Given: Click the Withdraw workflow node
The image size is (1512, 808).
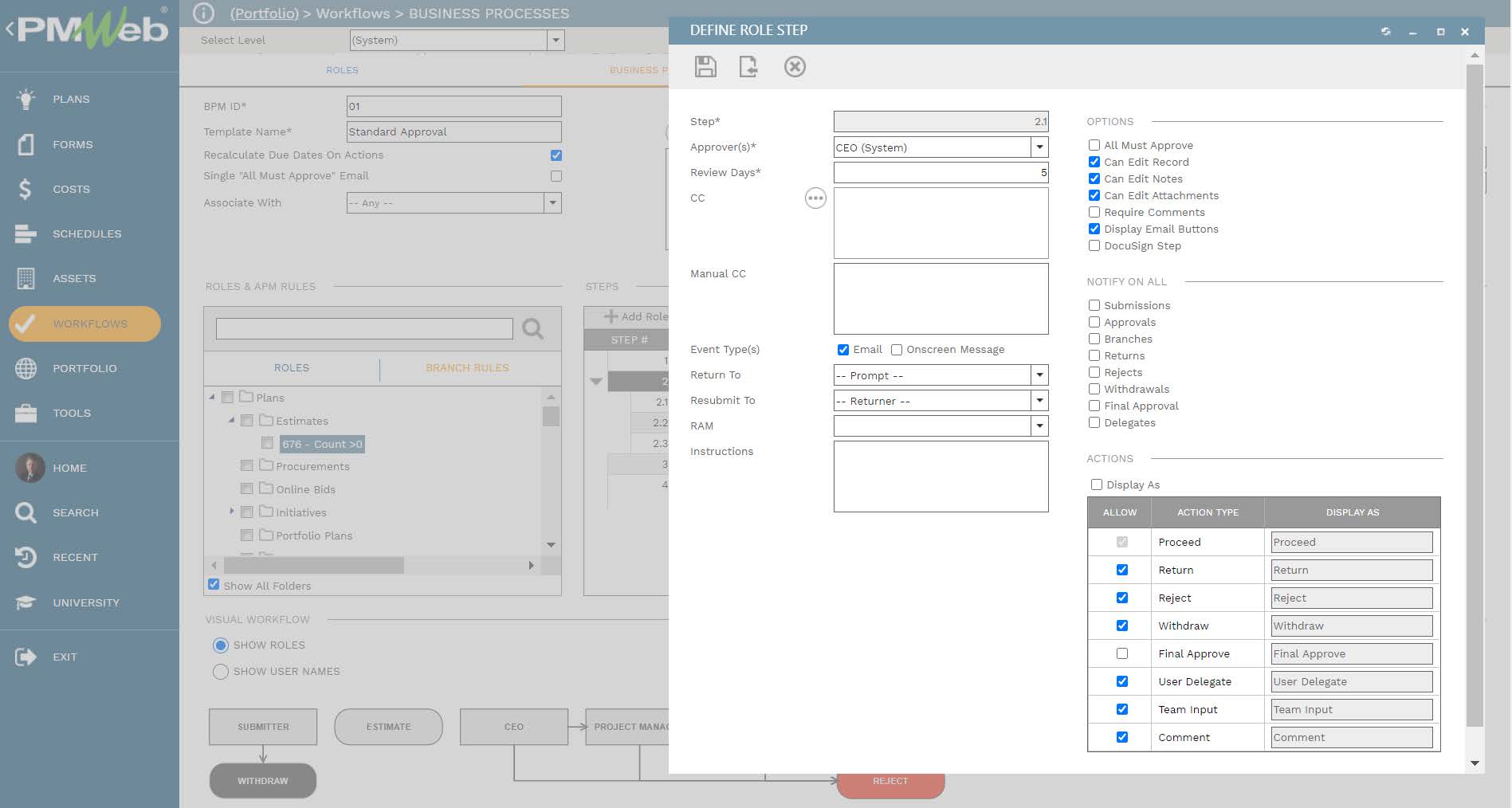Looking at the screenshot, I should coord(263,781).
